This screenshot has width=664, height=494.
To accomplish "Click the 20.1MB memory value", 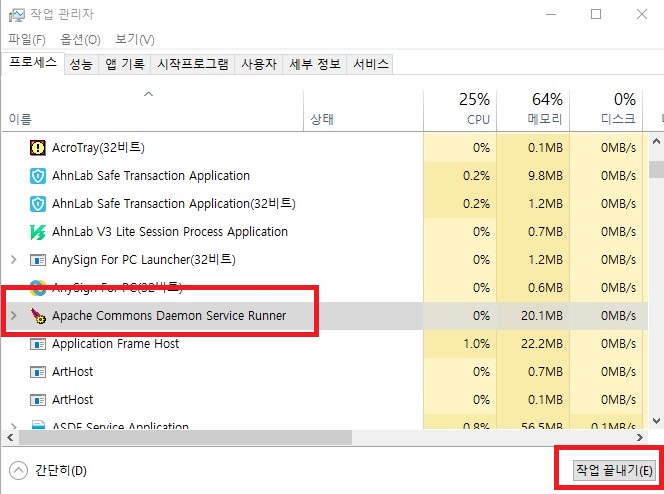I will [542, 316].
